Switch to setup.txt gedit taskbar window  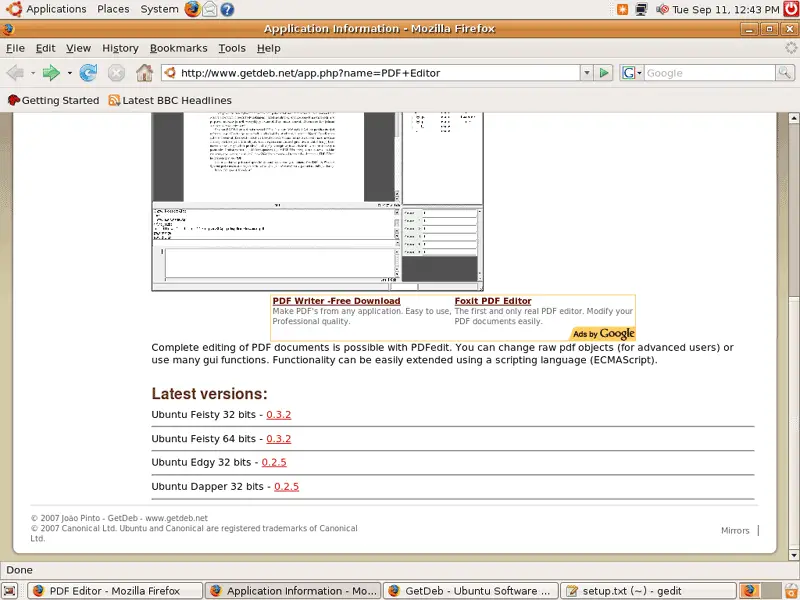coord(648,591)
